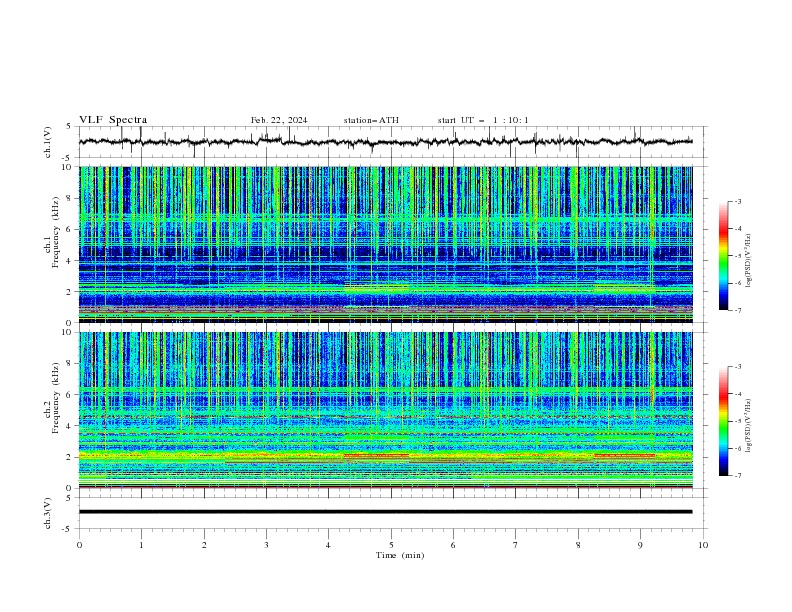792x612 pixels.
Task: Click the lower colorbar 'log(PSD)(V²/Hz)' label
Action: click(x=748, y=426)
